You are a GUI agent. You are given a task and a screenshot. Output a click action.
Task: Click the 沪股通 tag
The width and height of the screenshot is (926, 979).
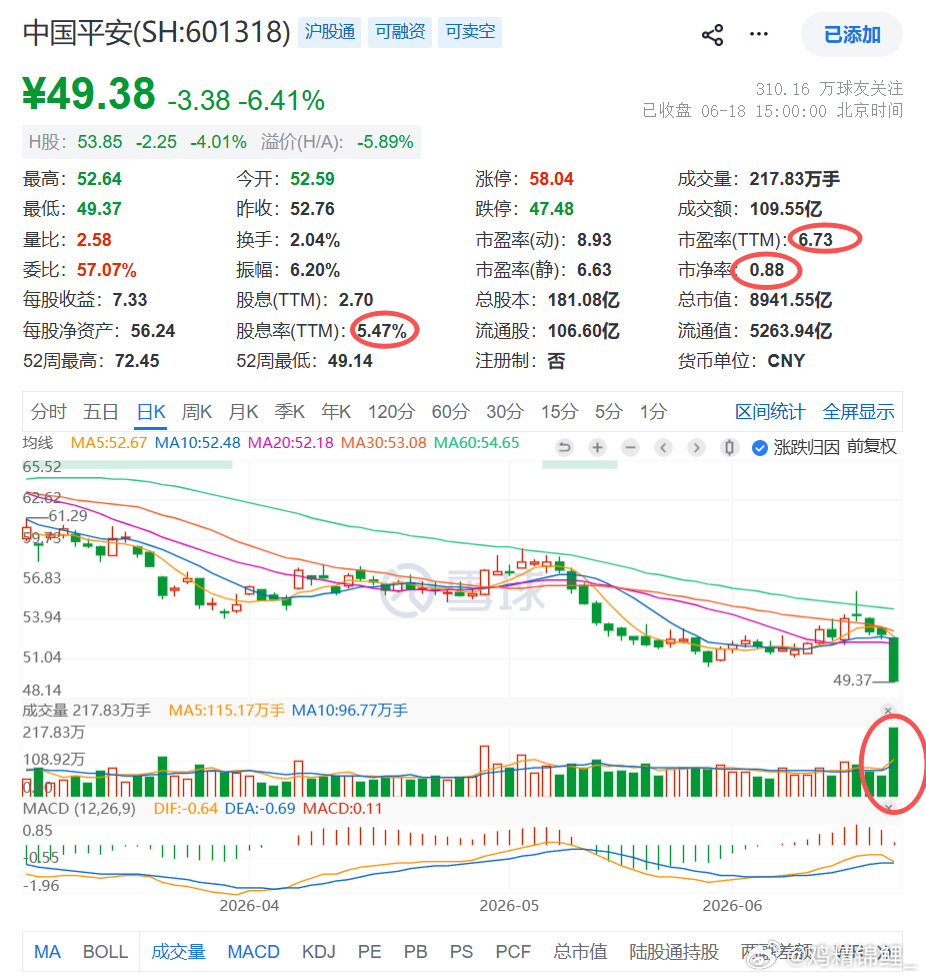(x=330, y=31)
